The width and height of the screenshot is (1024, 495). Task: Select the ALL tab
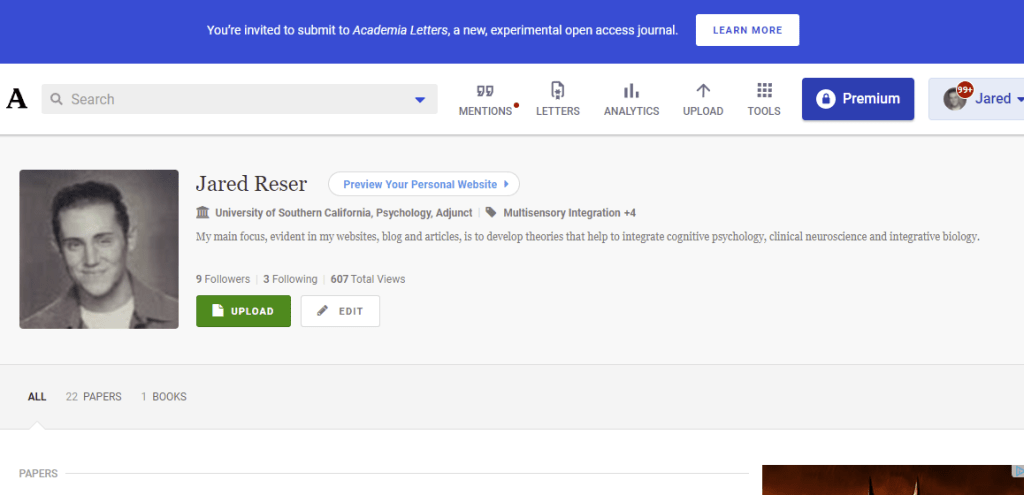click(37, 397)
